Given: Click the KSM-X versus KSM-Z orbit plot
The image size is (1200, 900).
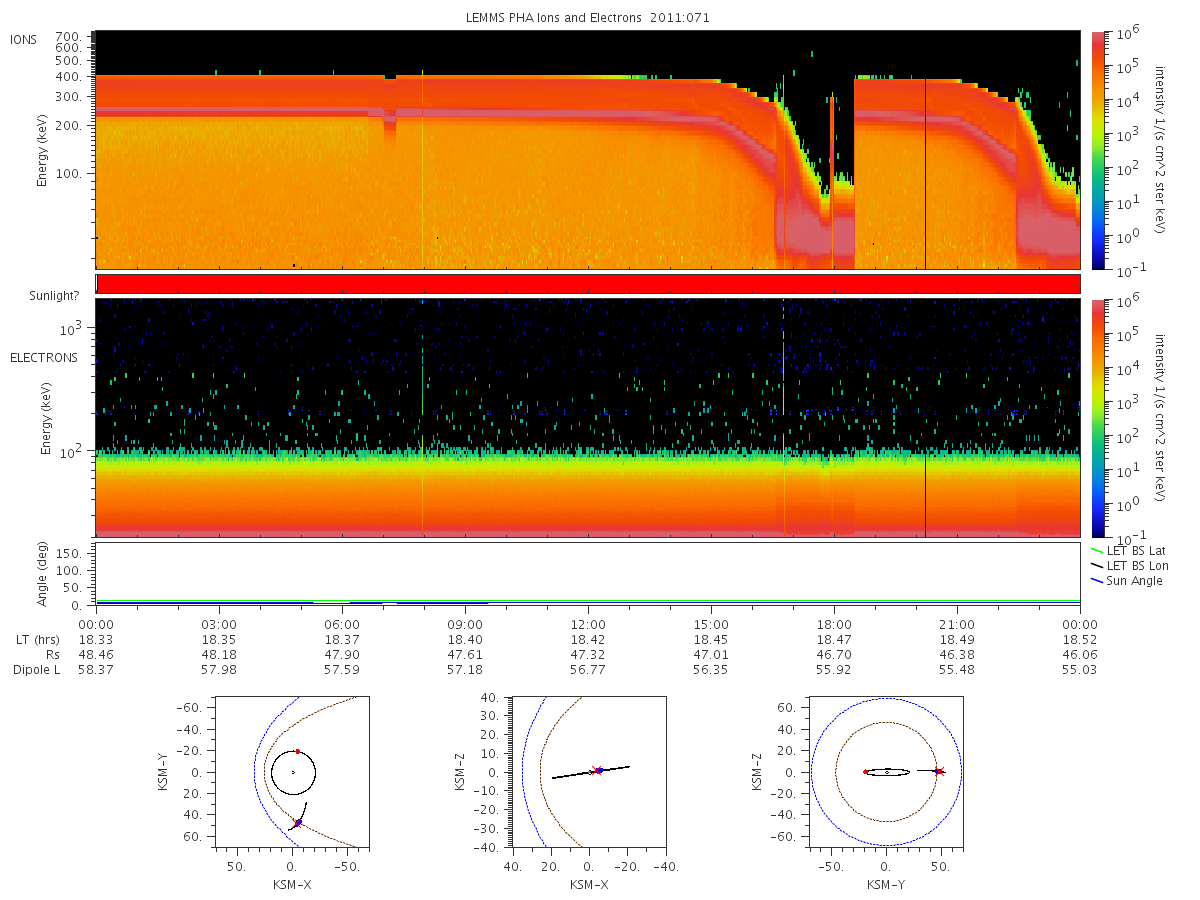Looking at the screenshot, I should pos(589,771).
